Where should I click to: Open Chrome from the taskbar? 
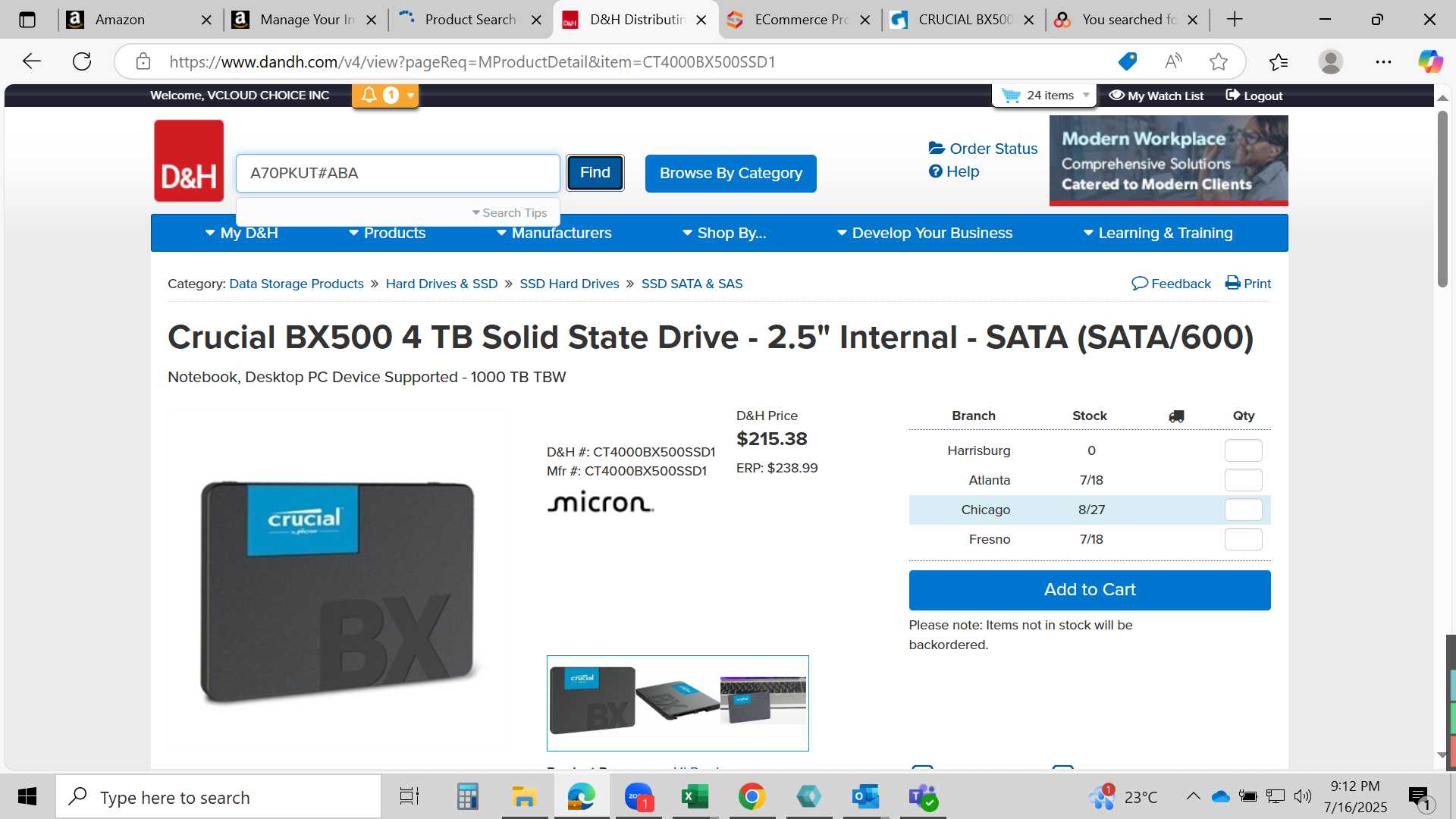pyautogui.click(x=752, y=796)
